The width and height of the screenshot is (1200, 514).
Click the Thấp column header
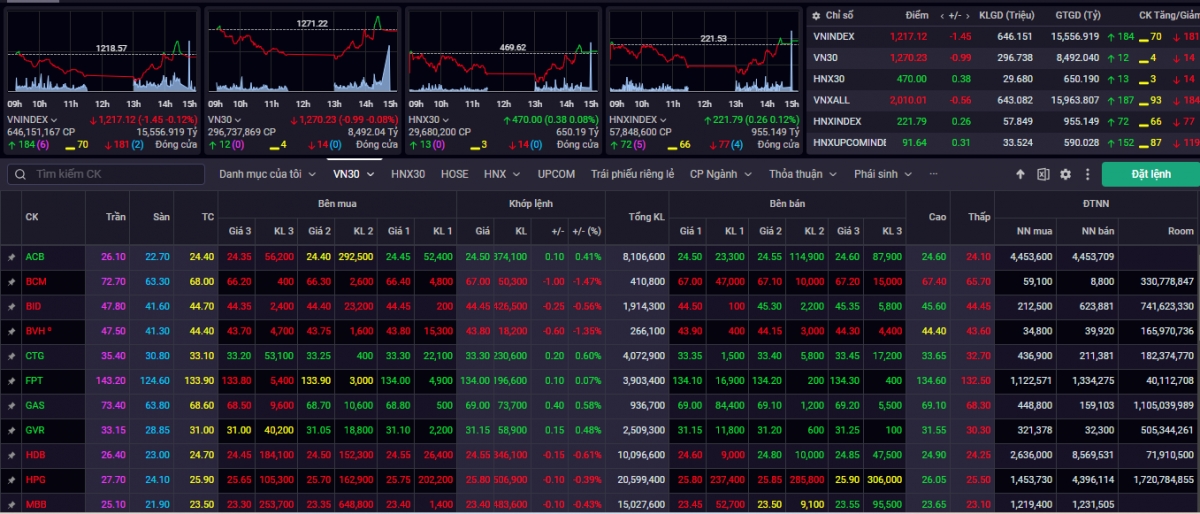click(x=977, y=216)
